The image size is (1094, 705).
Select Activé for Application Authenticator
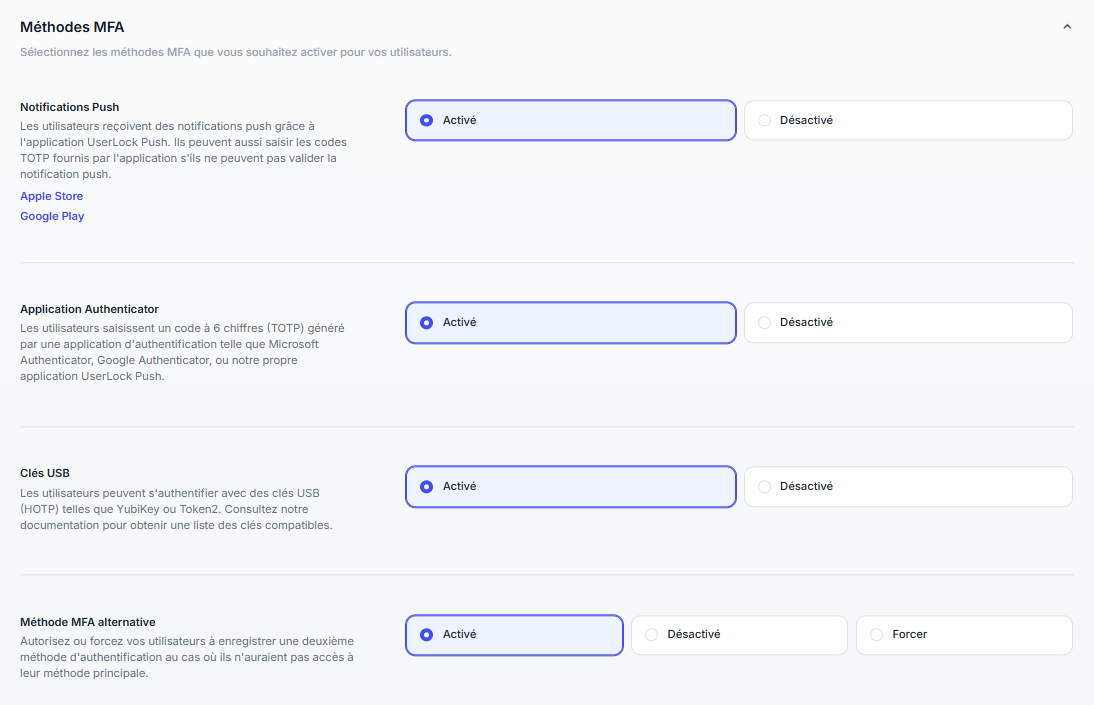click(570, 323)
